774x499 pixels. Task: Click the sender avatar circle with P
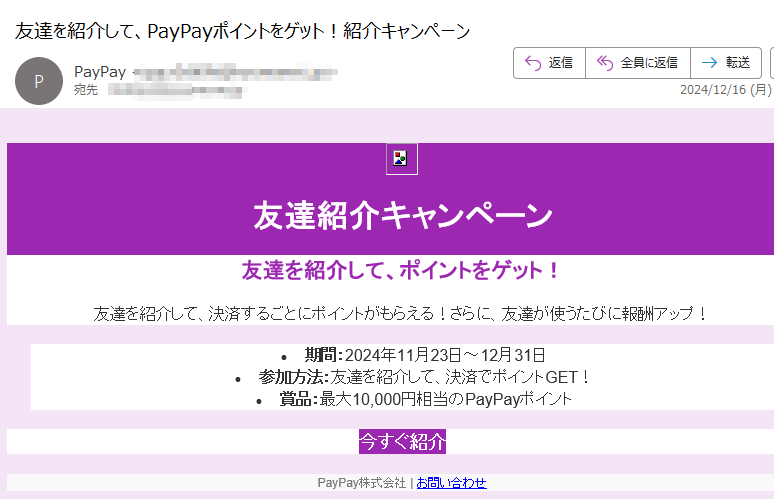point(39,81)
